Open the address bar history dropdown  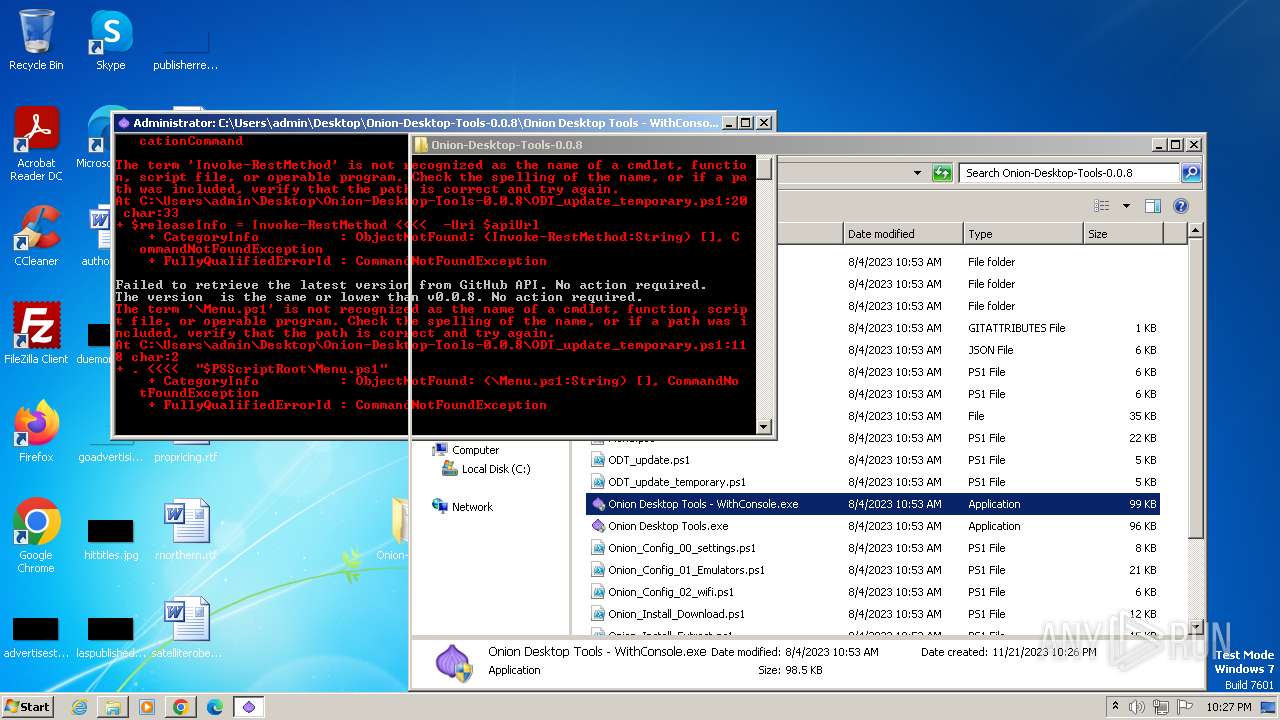coord(917,173)
